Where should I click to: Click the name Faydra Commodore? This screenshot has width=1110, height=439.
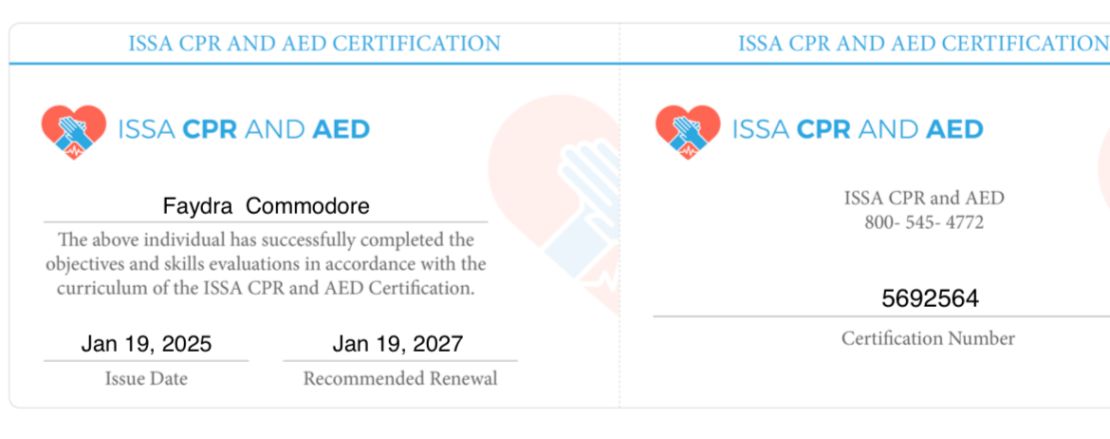click(266, 207)
